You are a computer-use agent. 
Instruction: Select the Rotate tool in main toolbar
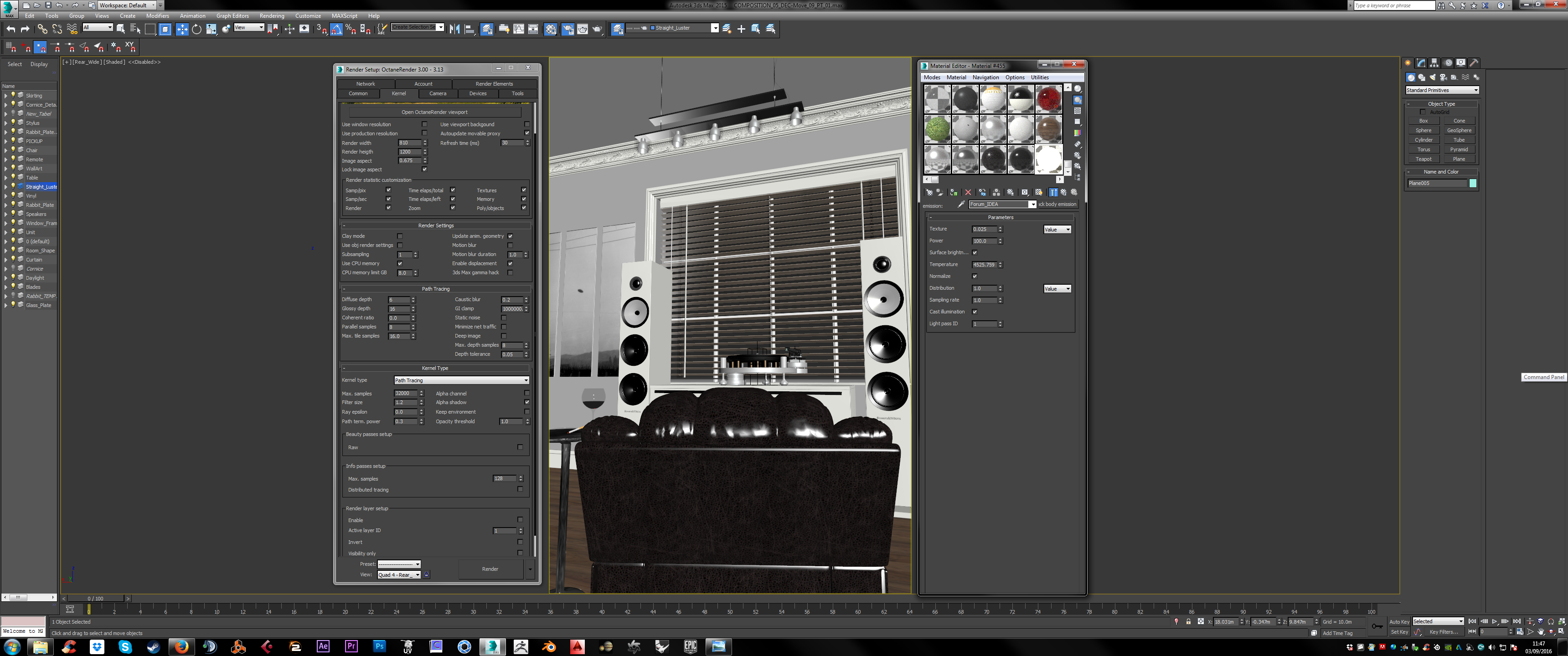196,29
